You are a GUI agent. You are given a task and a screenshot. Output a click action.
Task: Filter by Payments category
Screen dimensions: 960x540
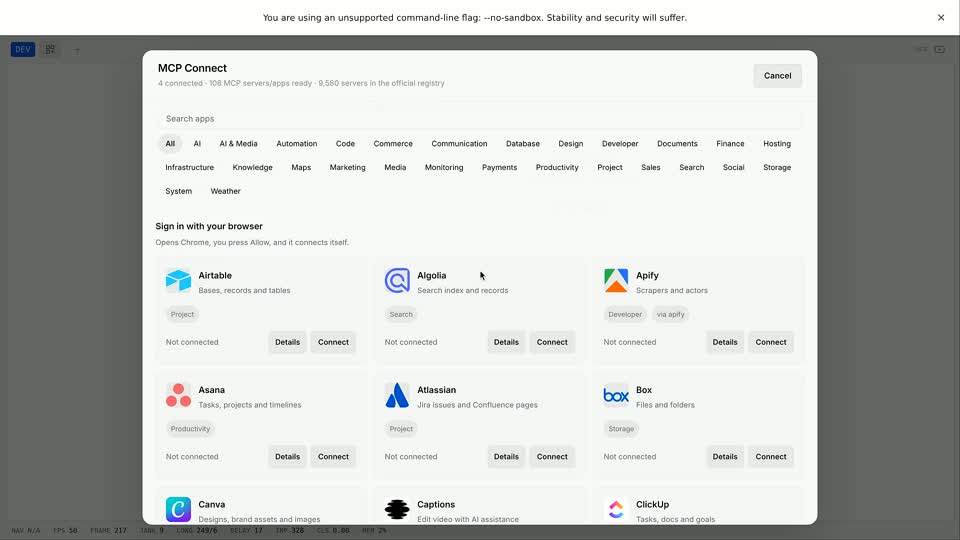[500, 168]
